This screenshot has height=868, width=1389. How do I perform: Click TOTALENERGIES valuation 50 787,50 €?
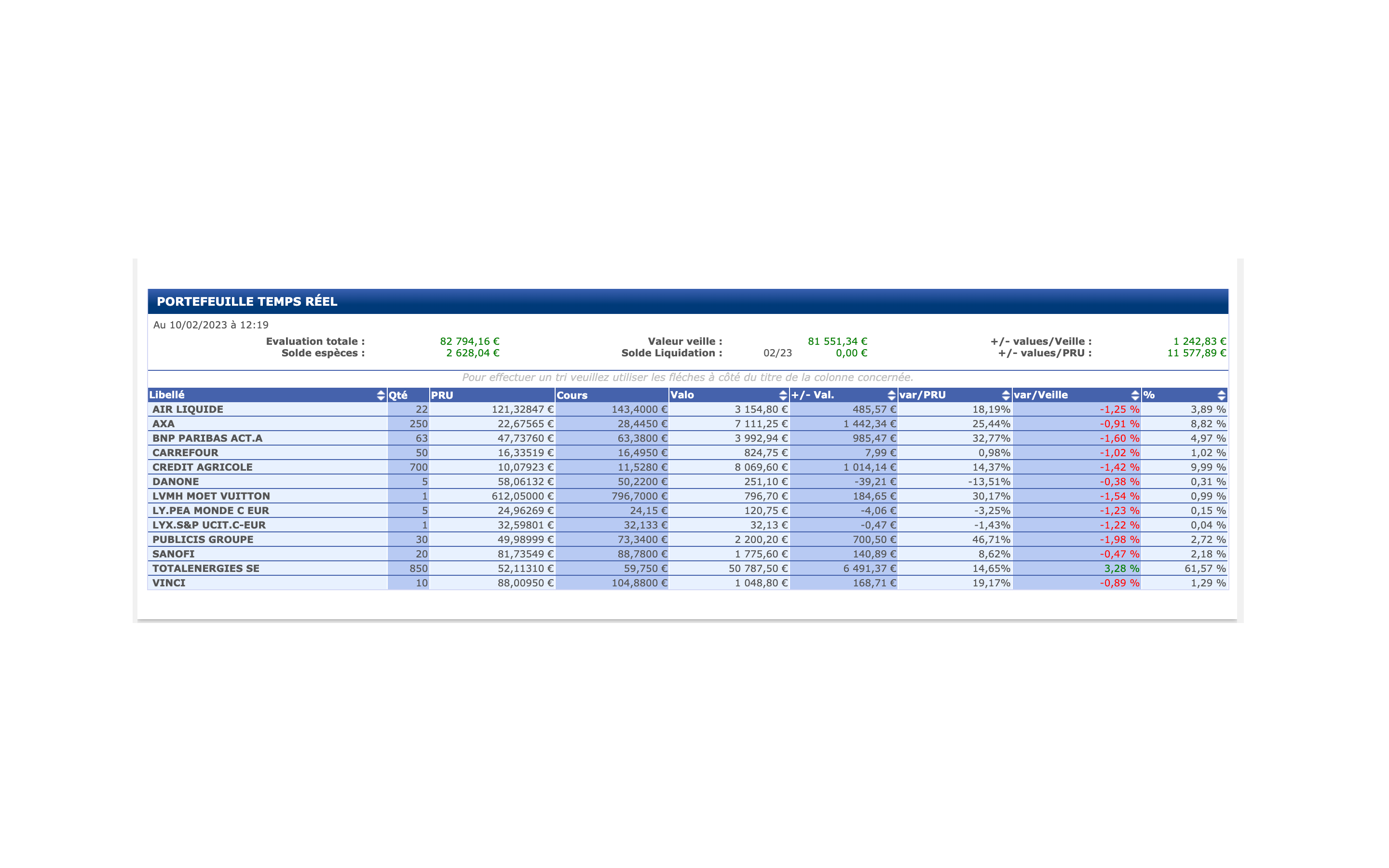758,569
